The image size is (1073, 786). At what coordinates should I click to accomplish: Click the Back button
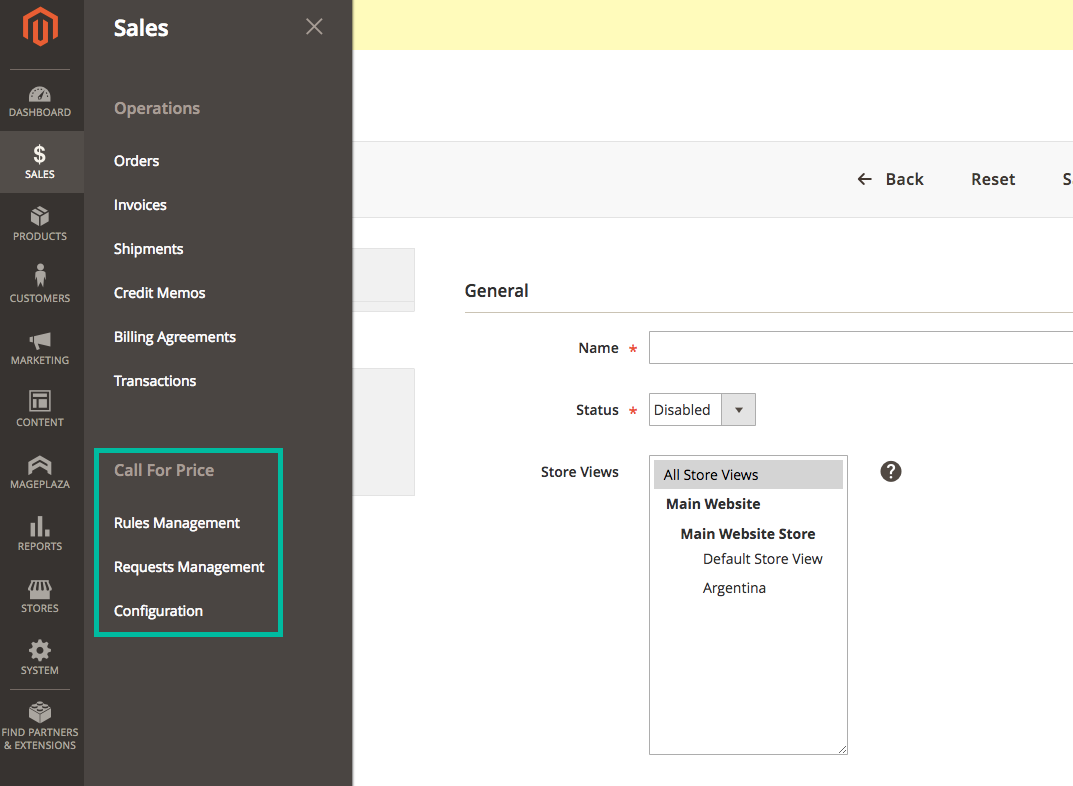click(891, 179)
